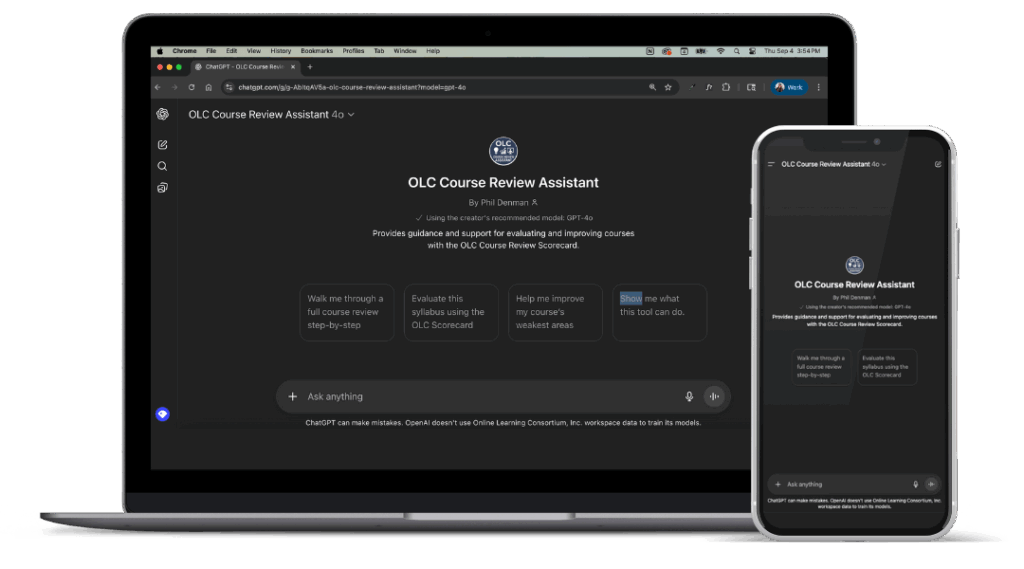Click the ChatGPT logo in the laptop sidebar
This screenshot has height=569, width=1024.
(163, 114)
